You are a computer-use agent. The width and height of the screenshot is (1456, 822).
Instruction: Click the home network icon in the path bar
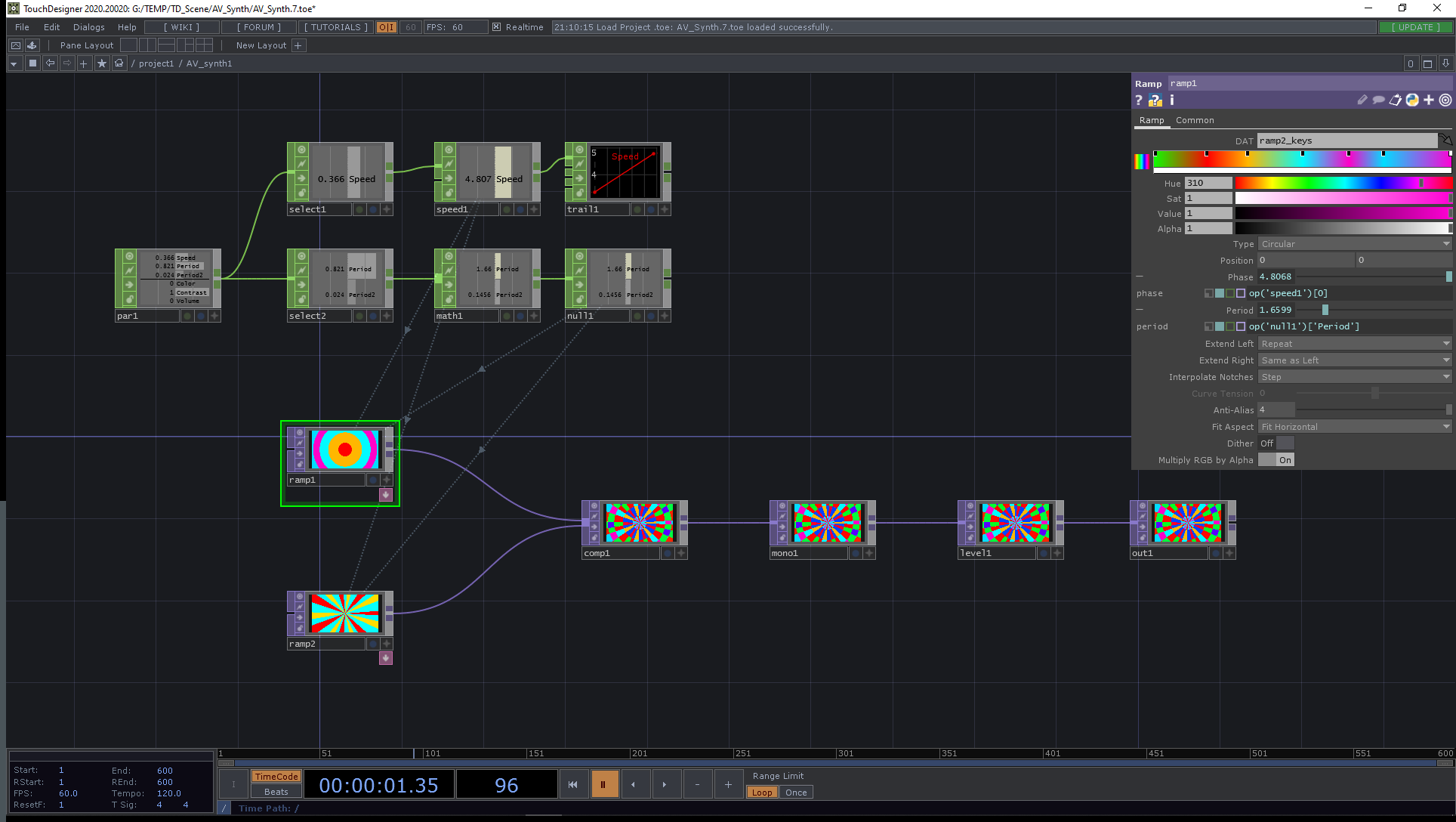pos(119,63)
